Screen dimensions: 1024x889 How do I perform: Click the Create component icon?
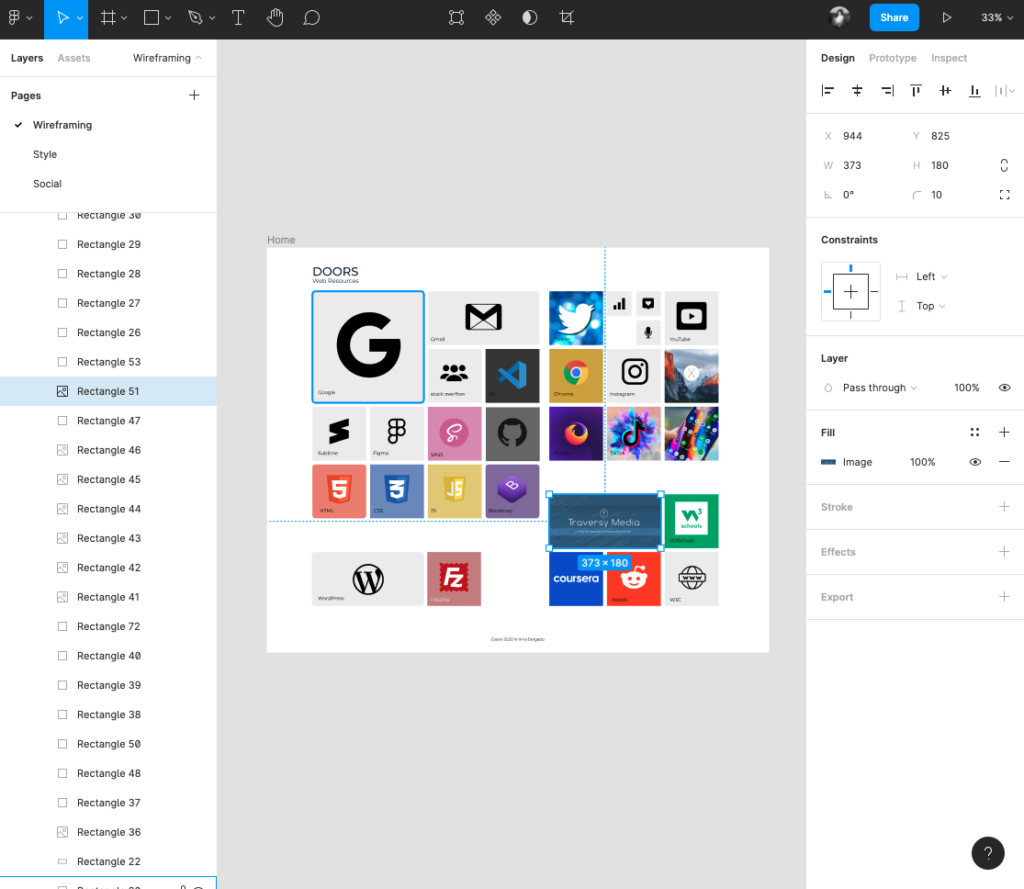493,18
